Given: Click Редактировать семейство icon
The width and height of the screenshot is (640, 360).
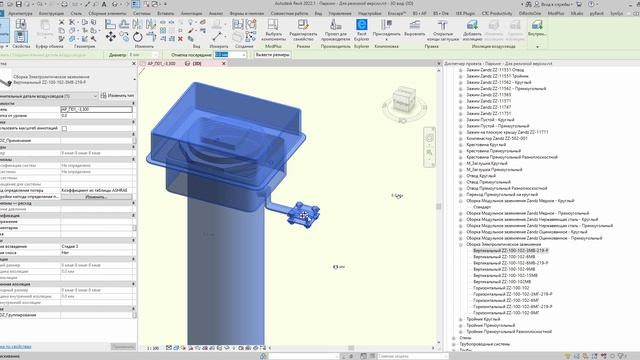Looking at the screenshot, I should (303, 30).
